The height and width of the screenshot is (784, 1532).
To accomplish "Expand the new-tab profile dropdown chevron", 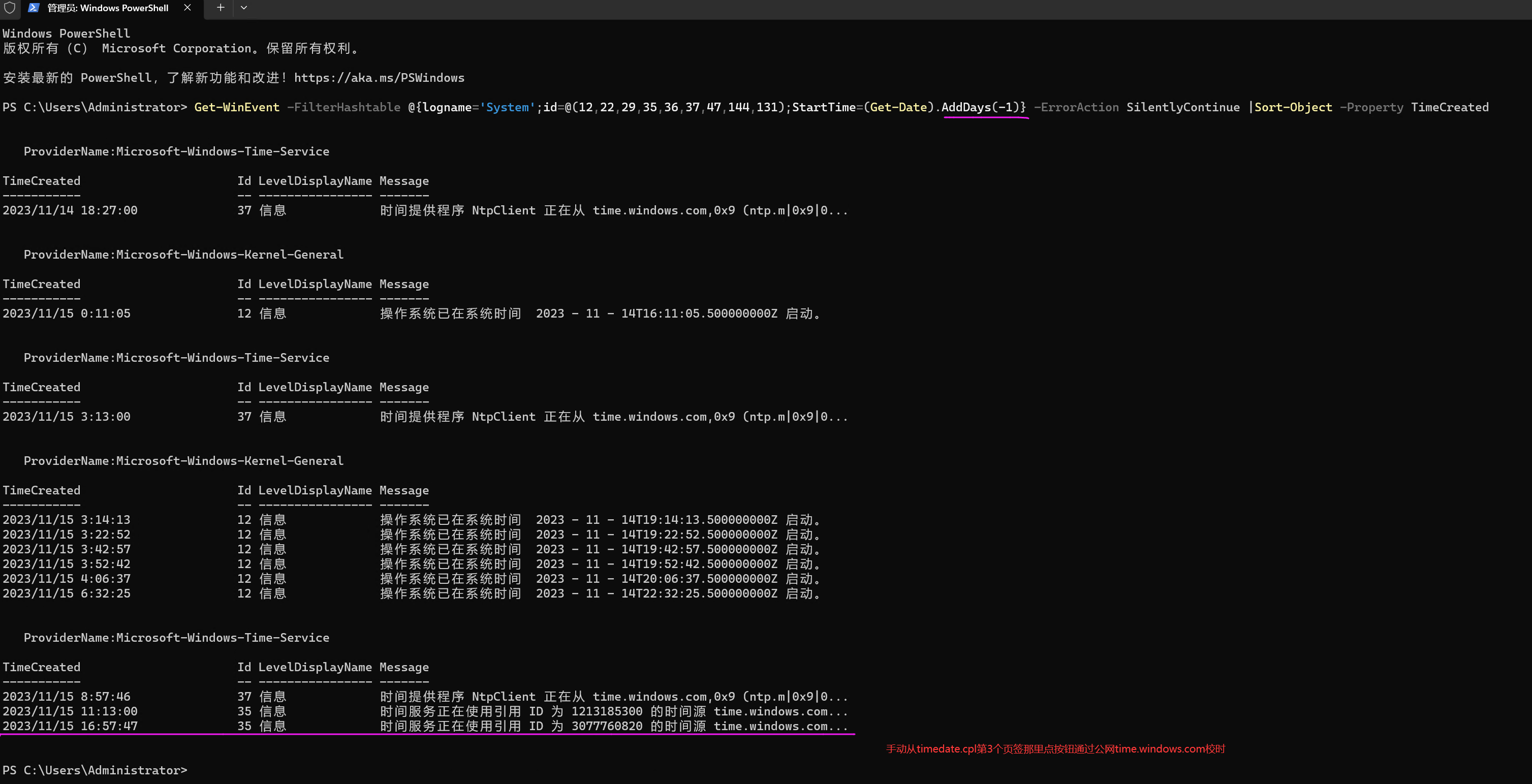I will [x=244, y=8].
